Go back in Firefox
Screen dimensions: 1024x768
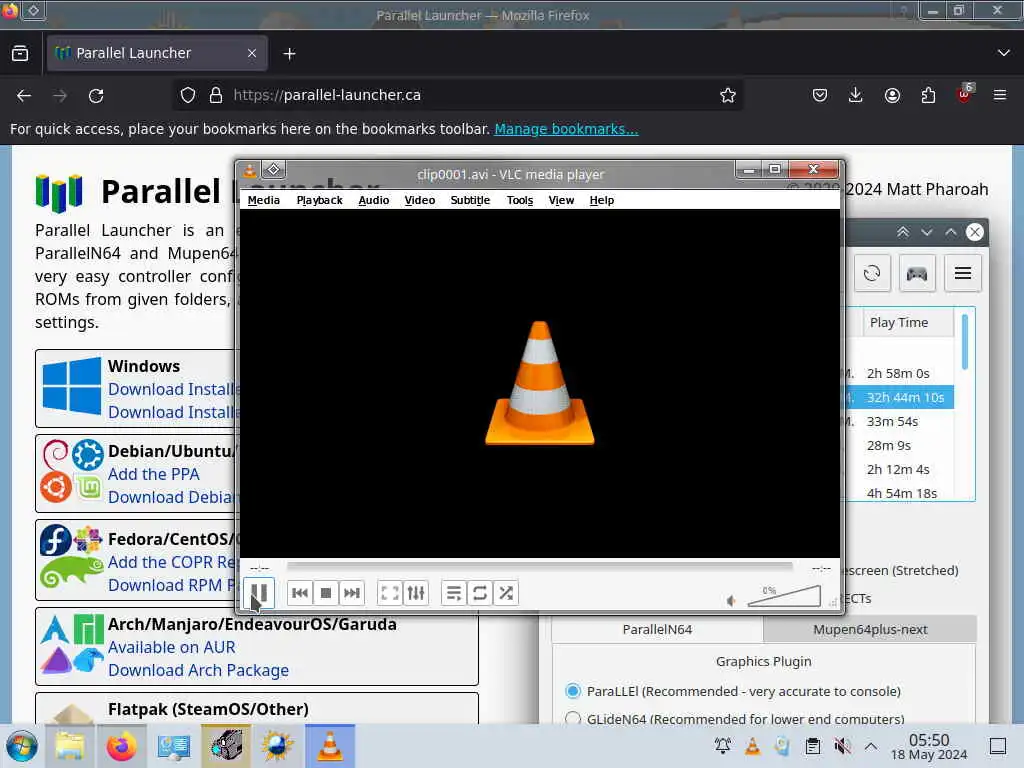(x=24, y=95)
